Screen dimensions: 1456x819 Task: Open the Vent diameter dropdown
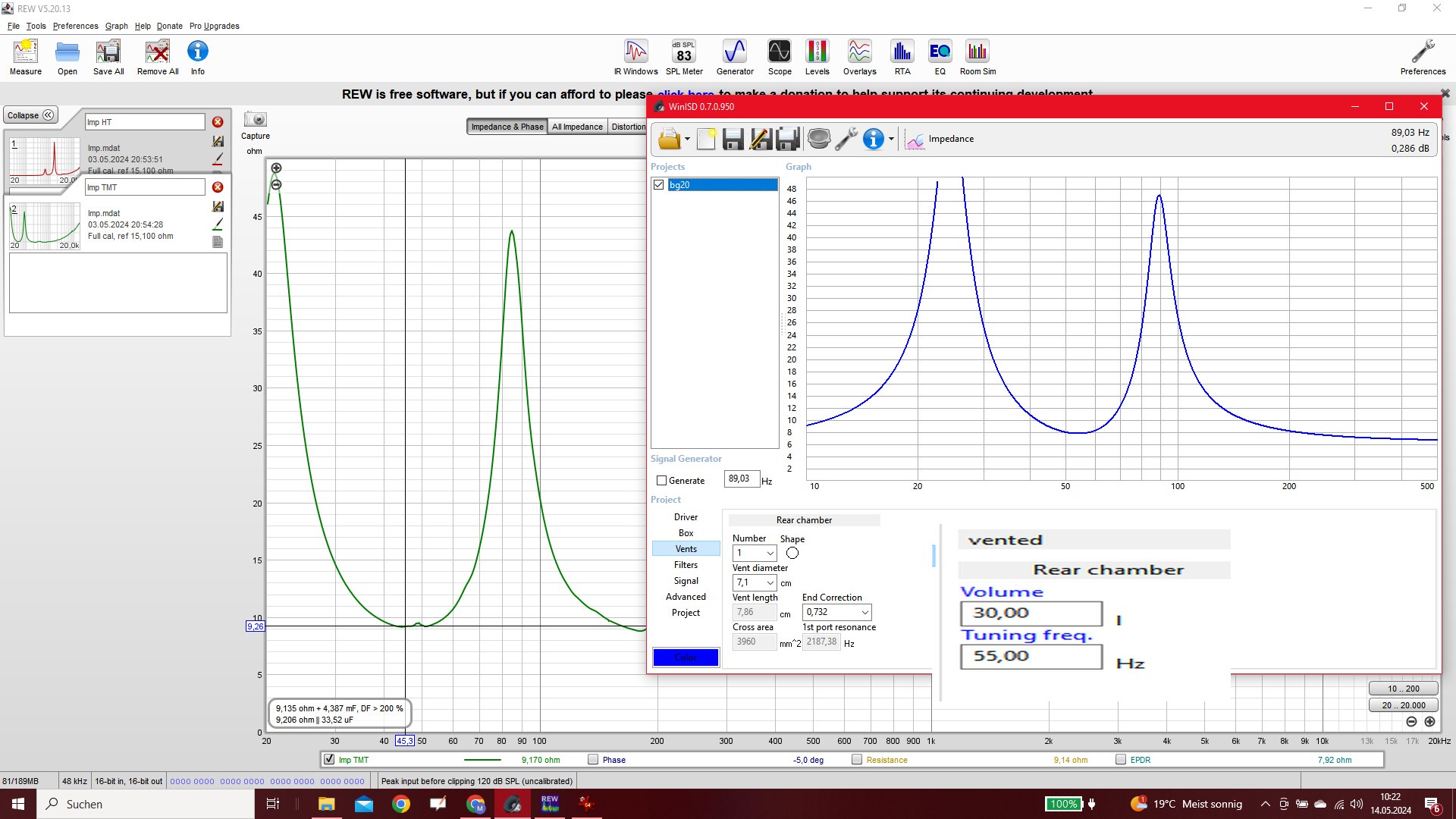[x=770, y=582]
